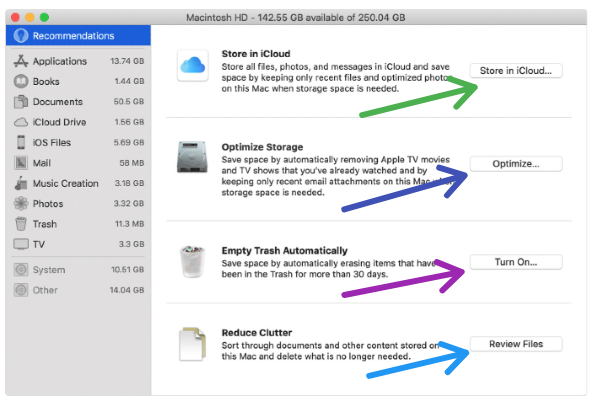
Task: Click the 3.3 GB TV size
Action: [x=131, y=244]
